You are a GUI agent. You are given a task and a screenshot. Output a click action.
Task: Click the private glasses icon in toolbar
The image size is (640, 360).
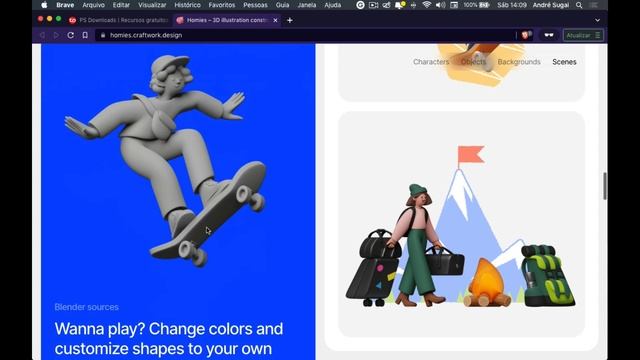point(549,36)
